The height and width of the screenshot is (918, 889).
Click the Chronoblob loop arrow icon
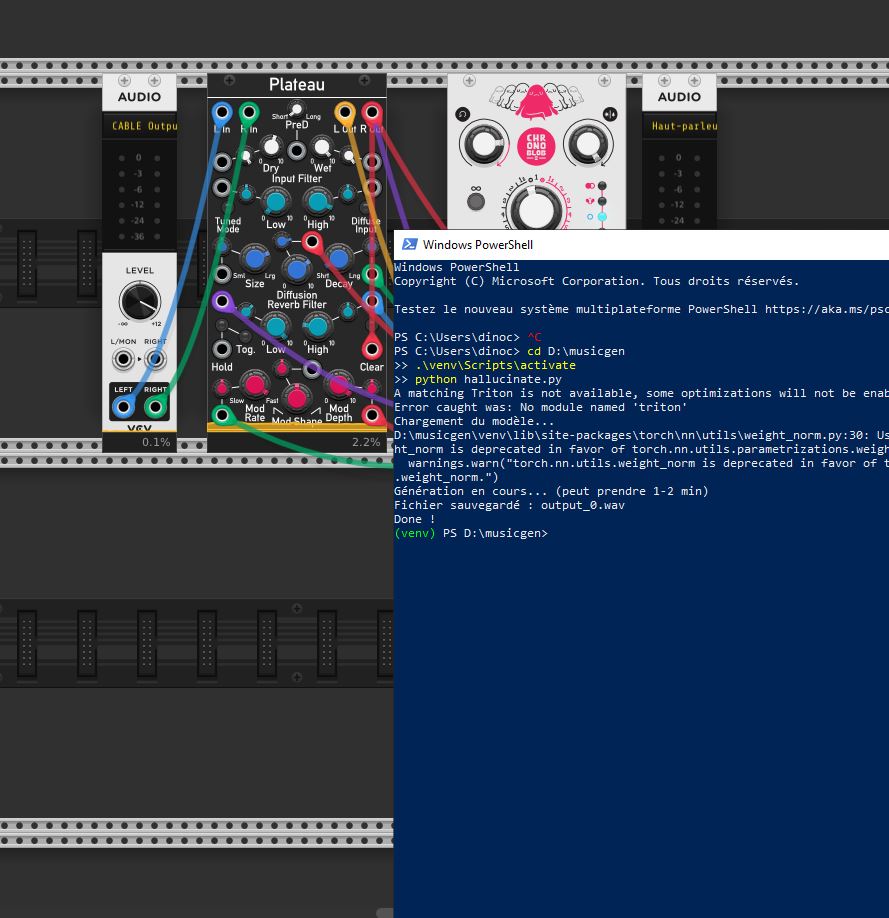(463, 115)
